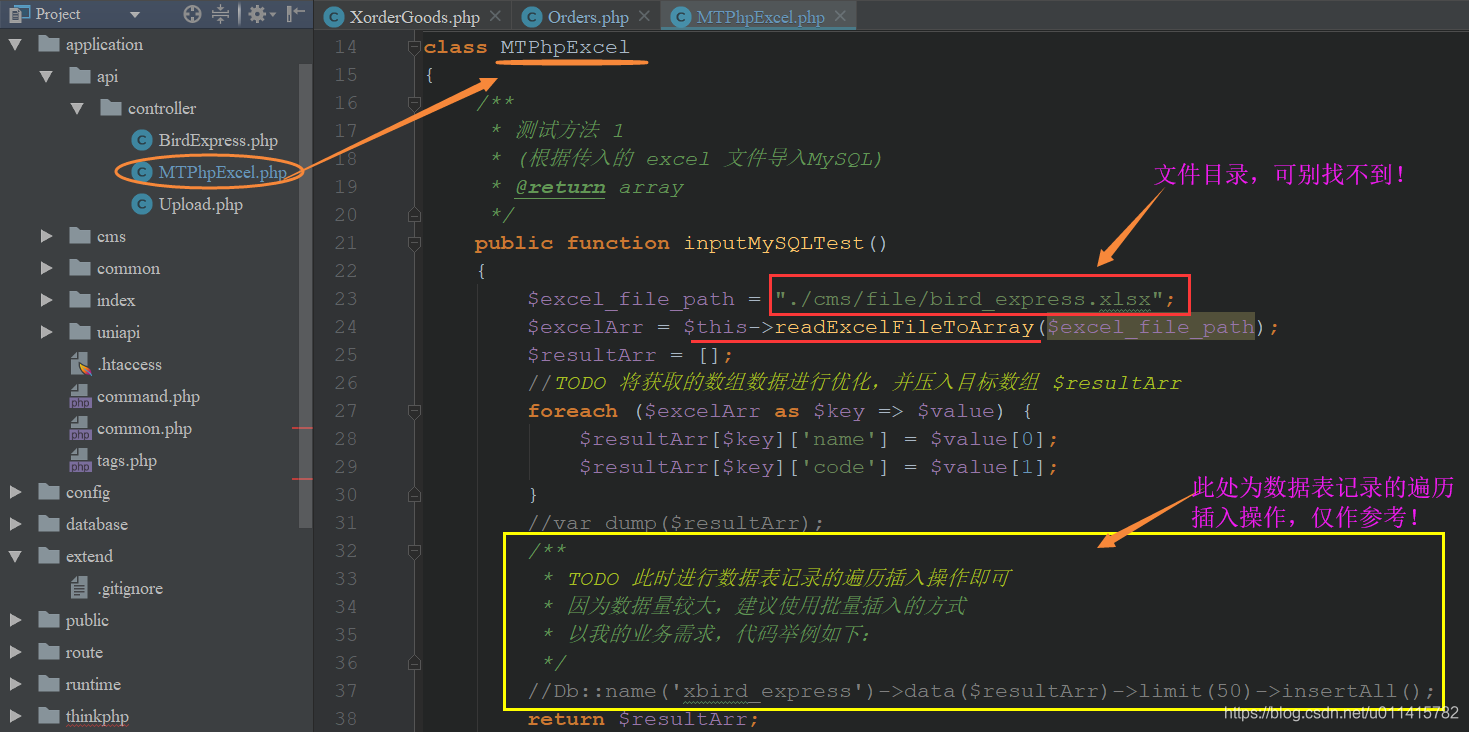Click the cms folder icon
The height and width of the screenshot is (732, 1469).
pyautogui.click(x=80, y=236)
